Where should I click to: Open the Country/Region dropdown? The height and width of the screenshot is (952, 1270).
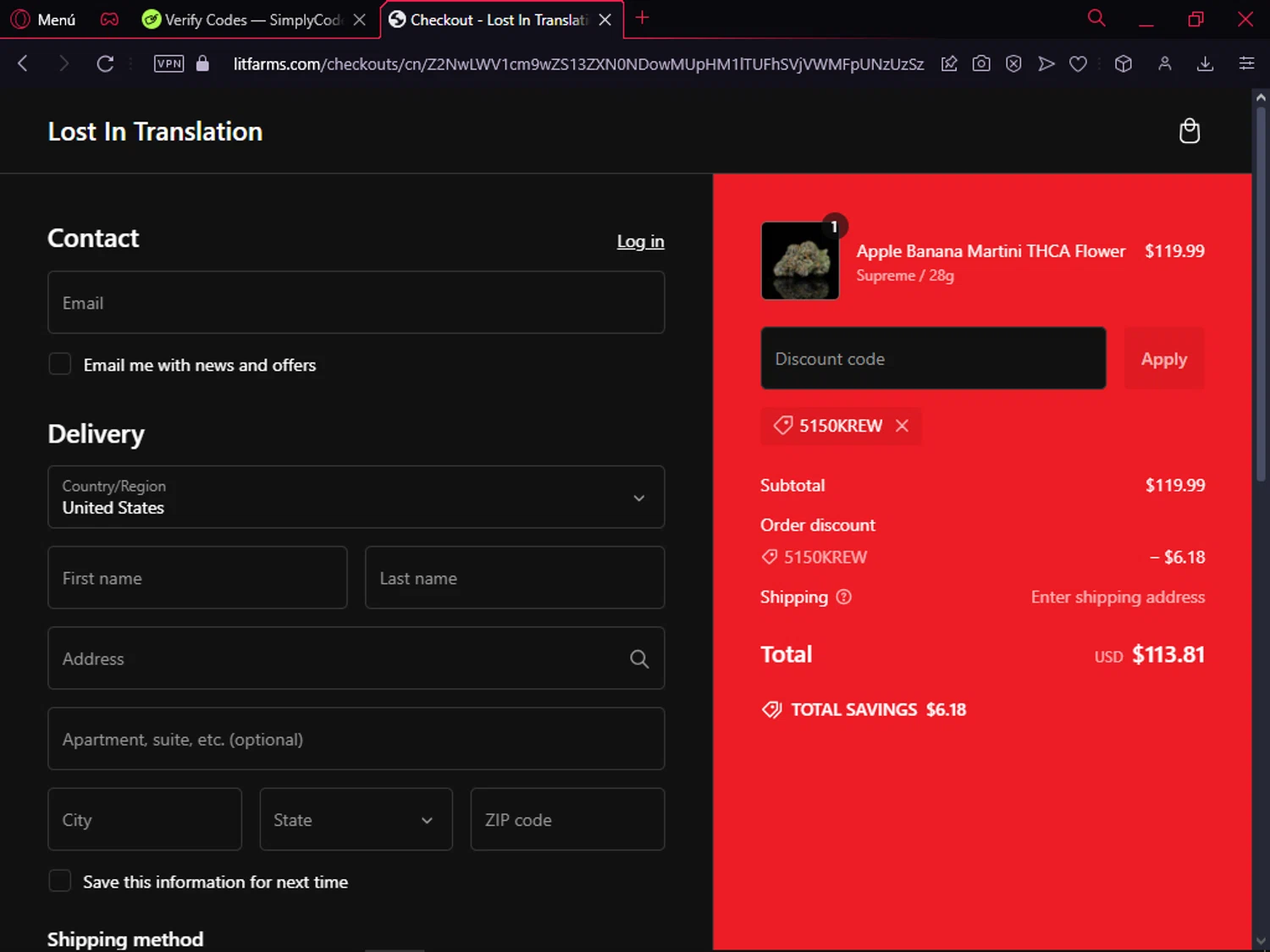356,497
